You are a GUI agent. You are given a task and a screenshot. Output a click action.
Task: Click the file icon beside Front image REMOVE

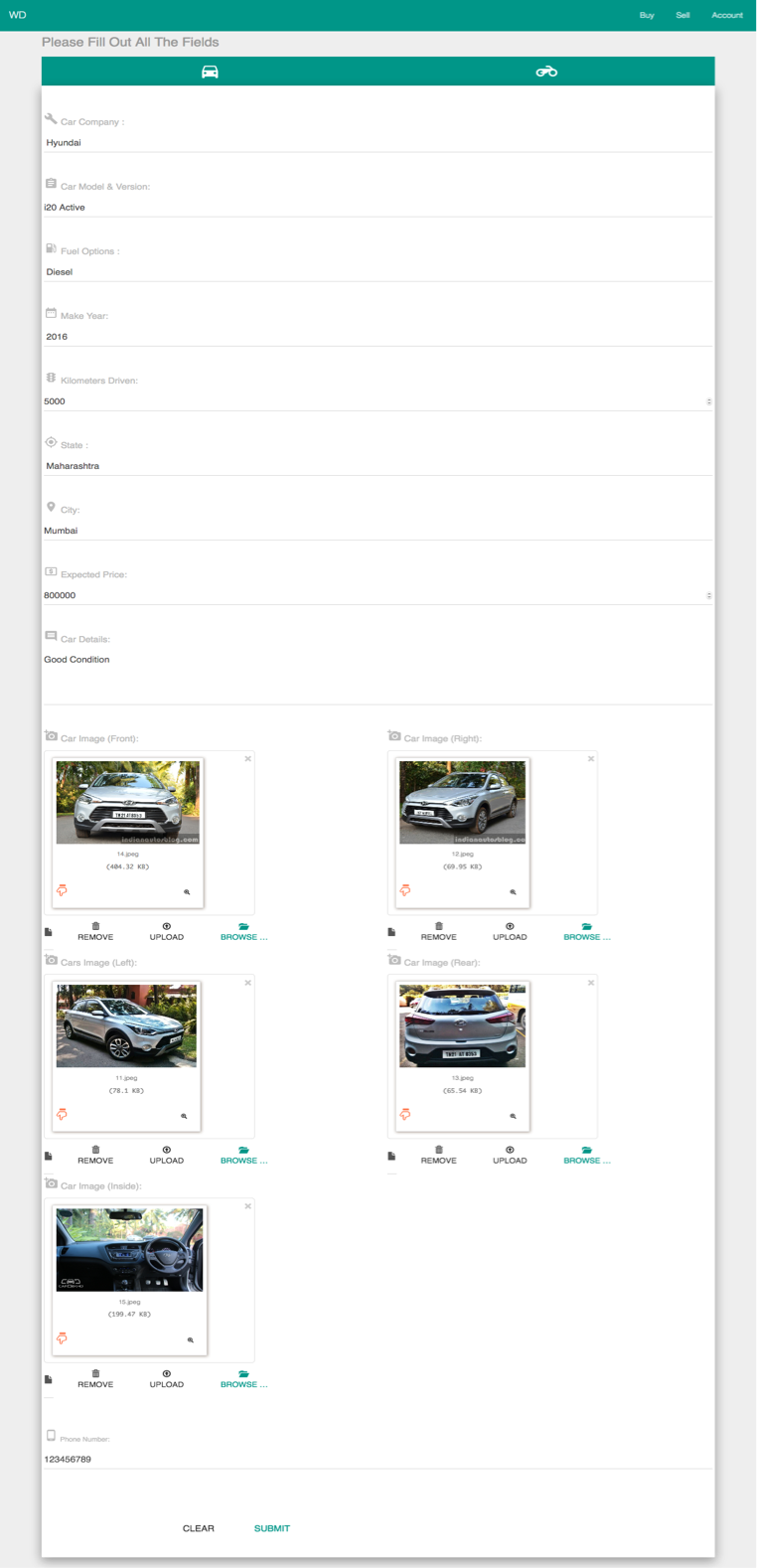[49, 932]
